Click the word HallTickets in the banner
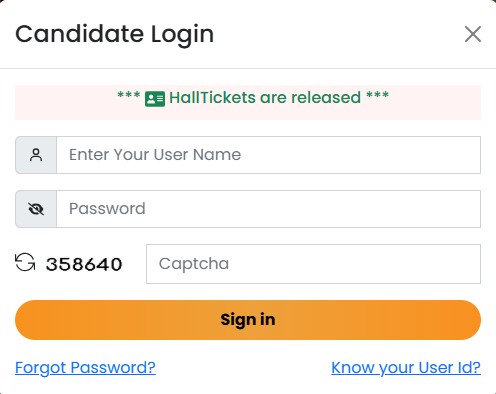This screenshot has width=496, height=394. (212, 98)
